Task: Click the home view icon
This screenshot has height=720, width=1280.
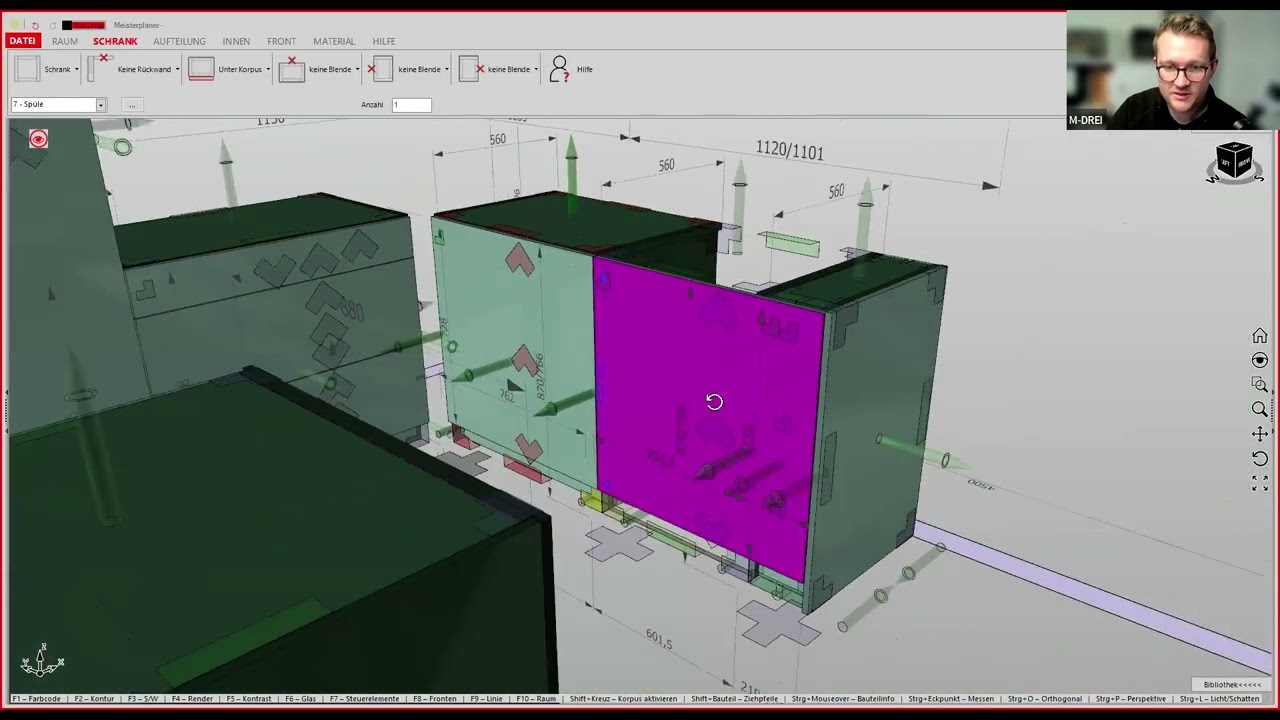Action: pos(1260,336)
